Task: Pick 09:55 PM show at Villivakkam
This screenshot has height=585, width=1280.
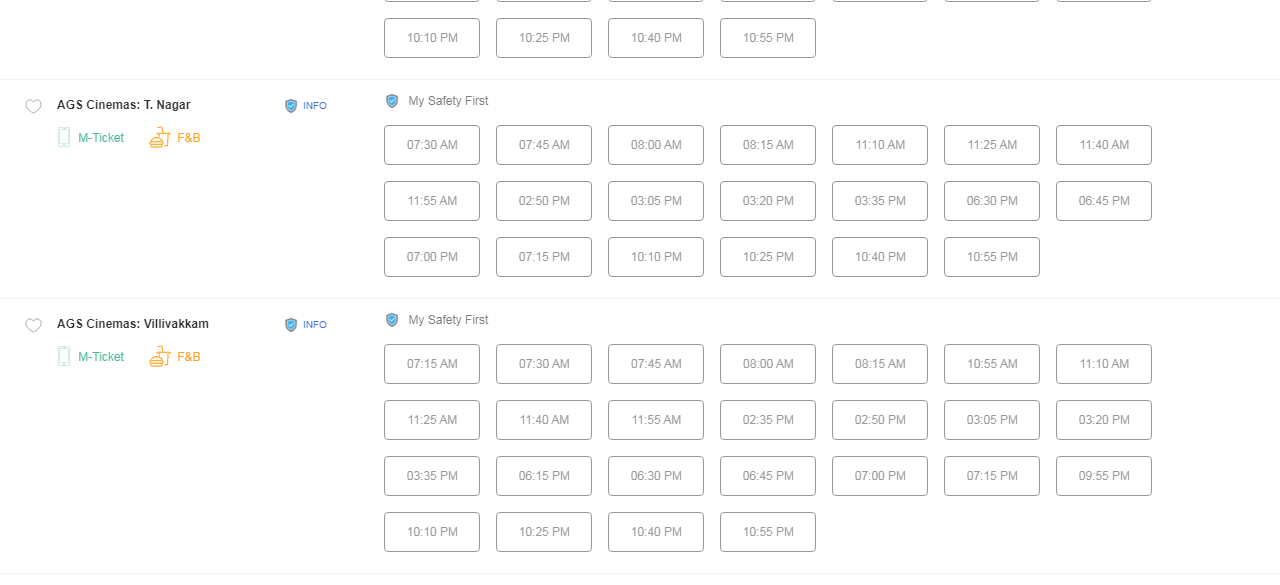Action: (1104, 476)
